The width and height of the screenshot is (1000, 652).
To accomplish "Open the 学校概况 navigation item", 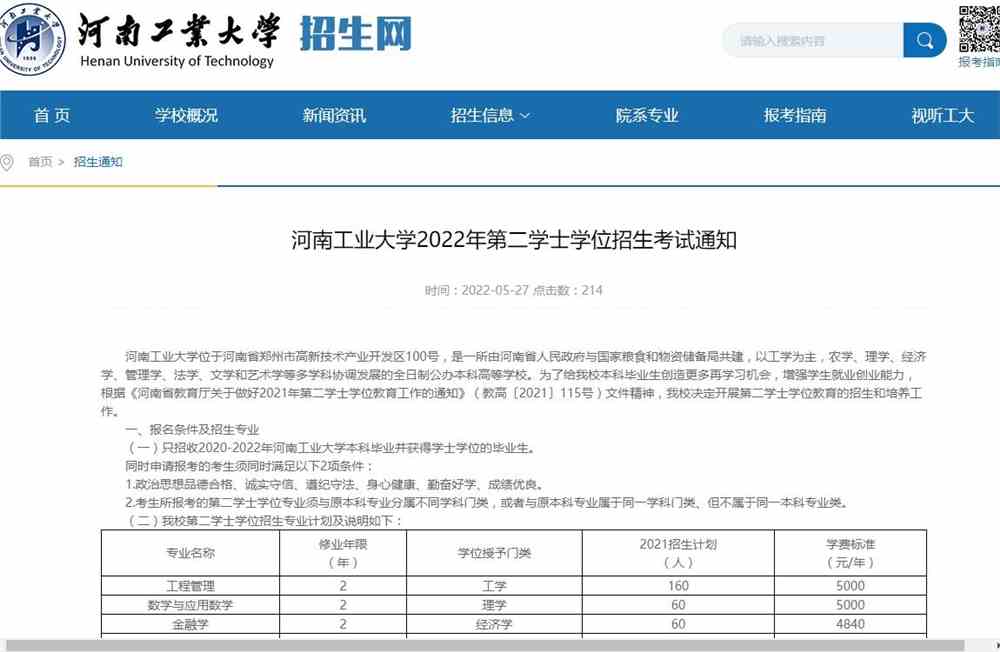I will [186, 115].
